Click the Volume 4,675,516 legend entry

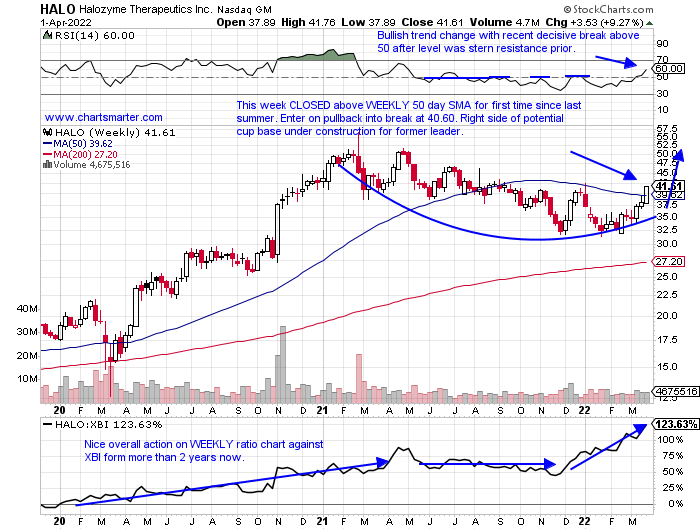pos(92,165)
